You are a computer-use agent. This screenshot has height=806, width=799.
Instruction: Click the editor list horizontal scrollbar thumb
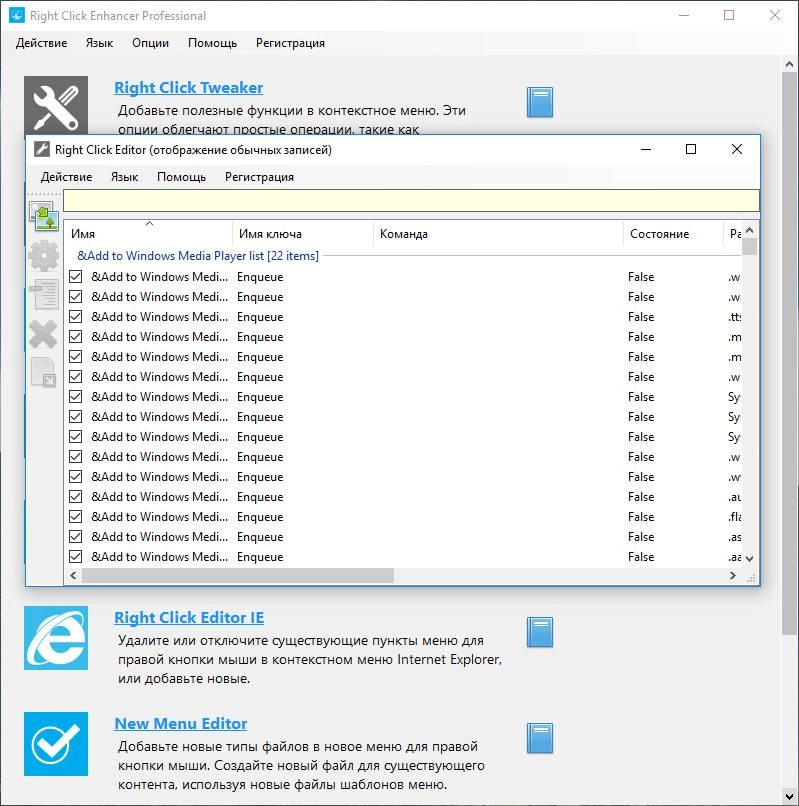(238, 576)
